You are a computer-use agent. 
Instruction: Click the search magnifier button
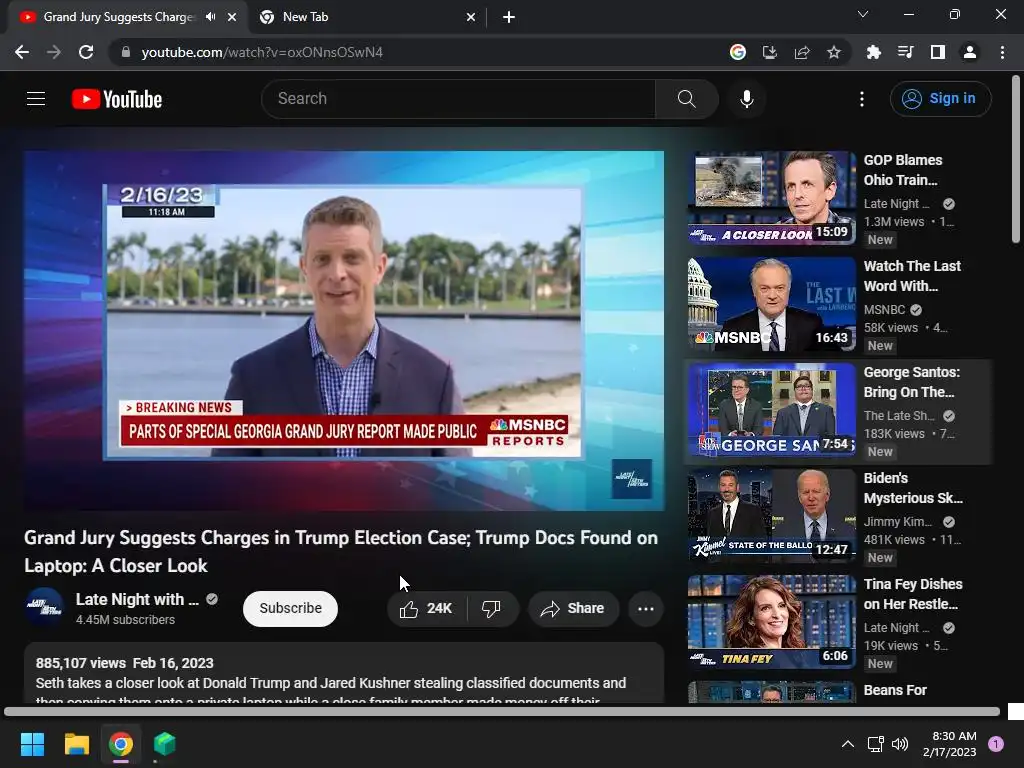686,99
